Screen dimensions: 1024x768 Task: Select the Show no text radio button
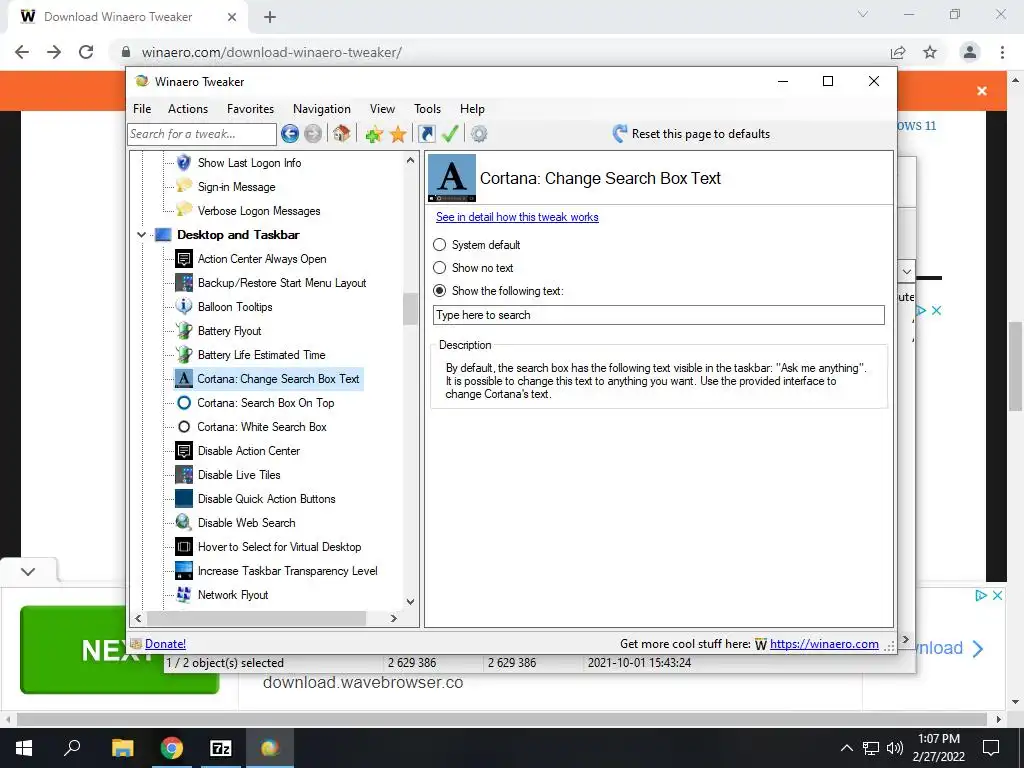[440, 268]
